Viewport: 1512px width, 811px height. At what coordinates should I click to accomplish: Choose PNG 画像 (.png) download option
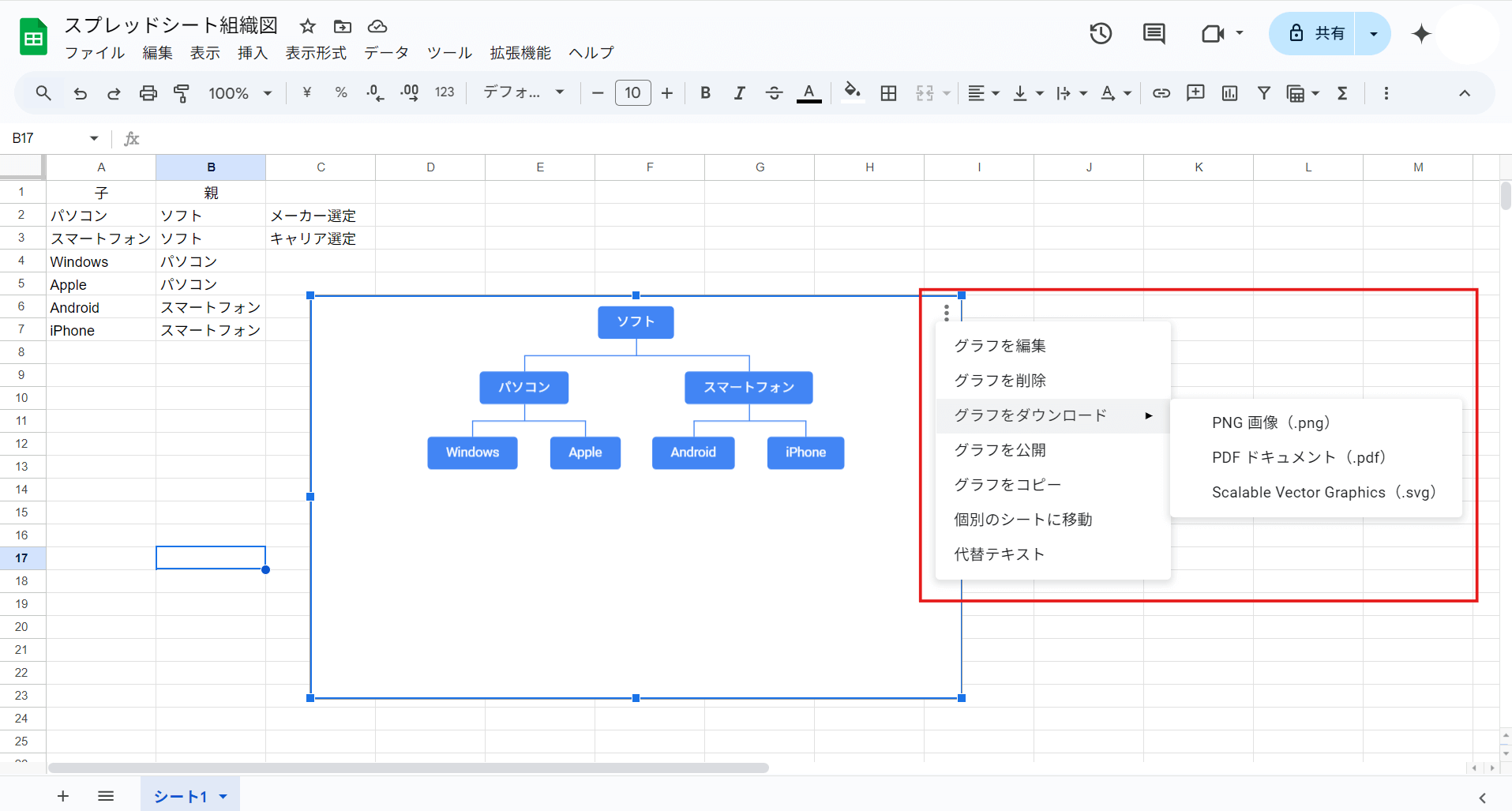pos(1316,422)
